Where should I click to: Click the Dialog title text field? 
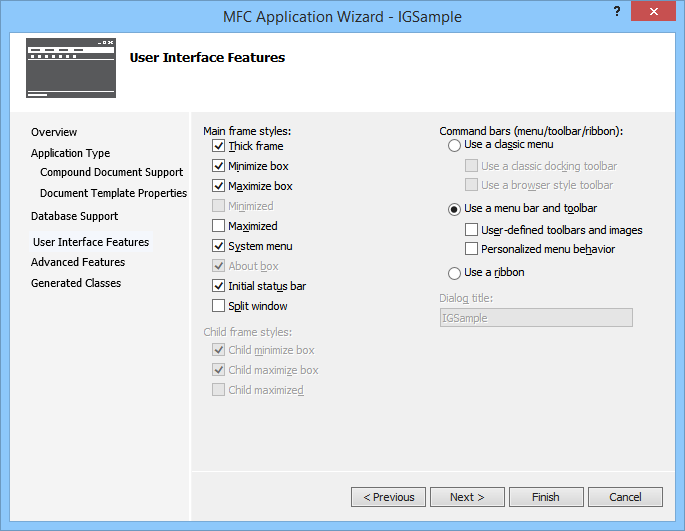536,317
